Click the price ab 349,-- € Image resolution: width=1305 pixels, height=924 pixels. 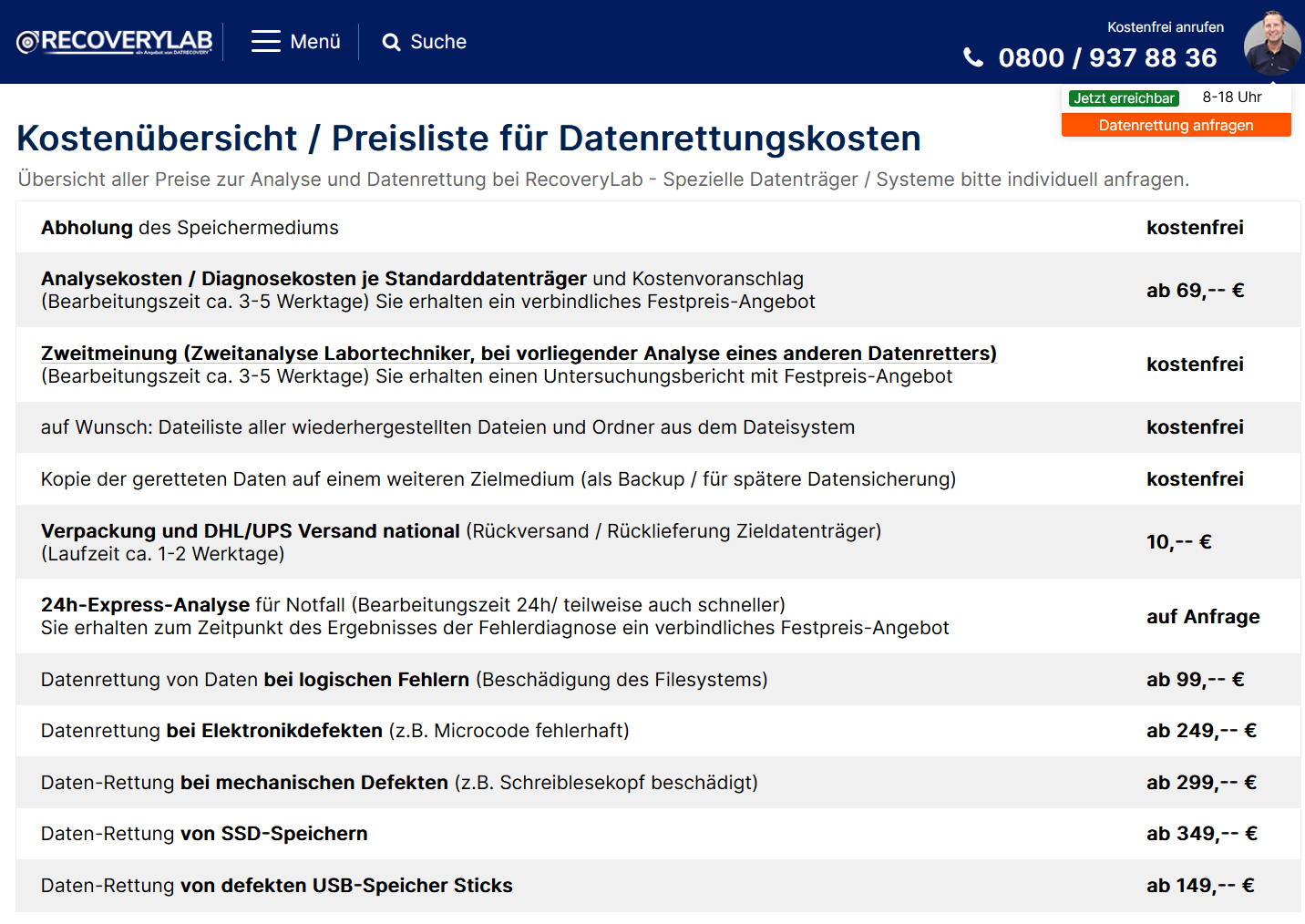[x=1201, y=834]
